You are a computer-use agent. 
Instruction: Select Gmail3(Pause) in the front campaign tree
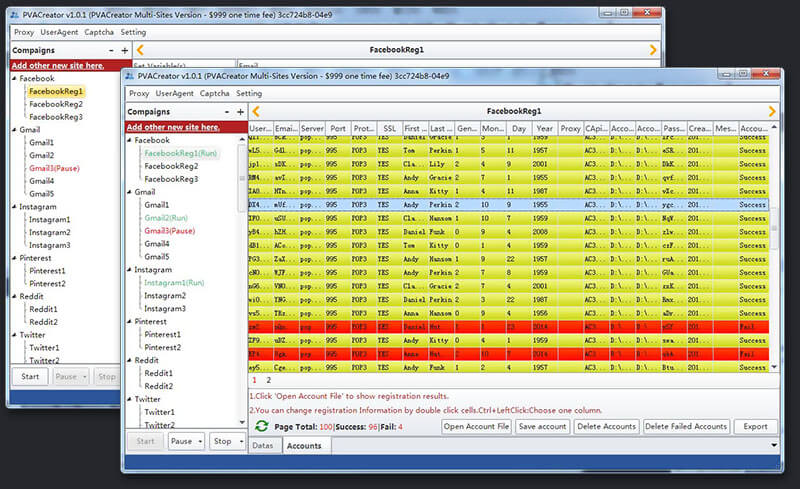tap(169, 231)
